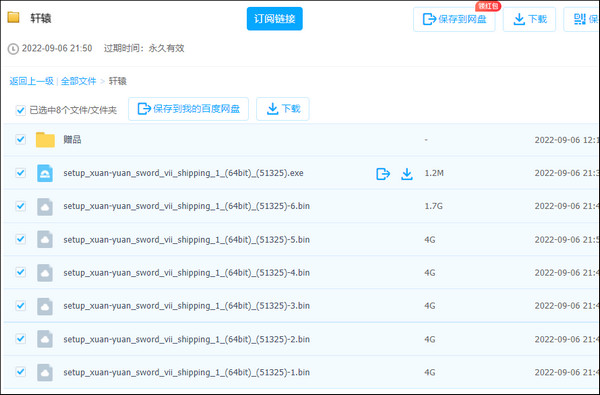Click the file icon of the -2.bin row
600x395 pixels.
coord(45,339)
